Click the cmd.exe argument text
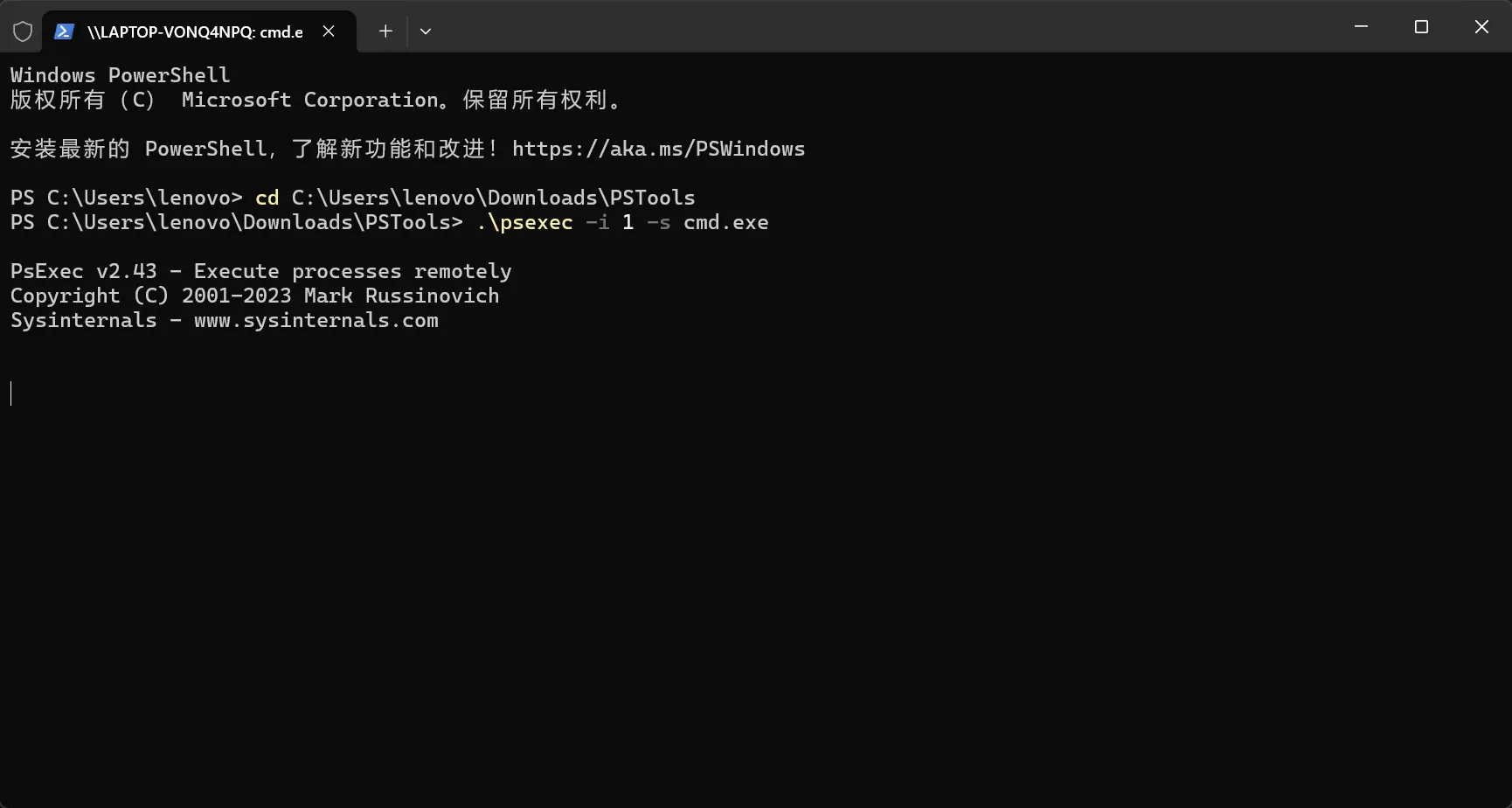Viewport: 1512px width, 808px height. pos(725,222)
